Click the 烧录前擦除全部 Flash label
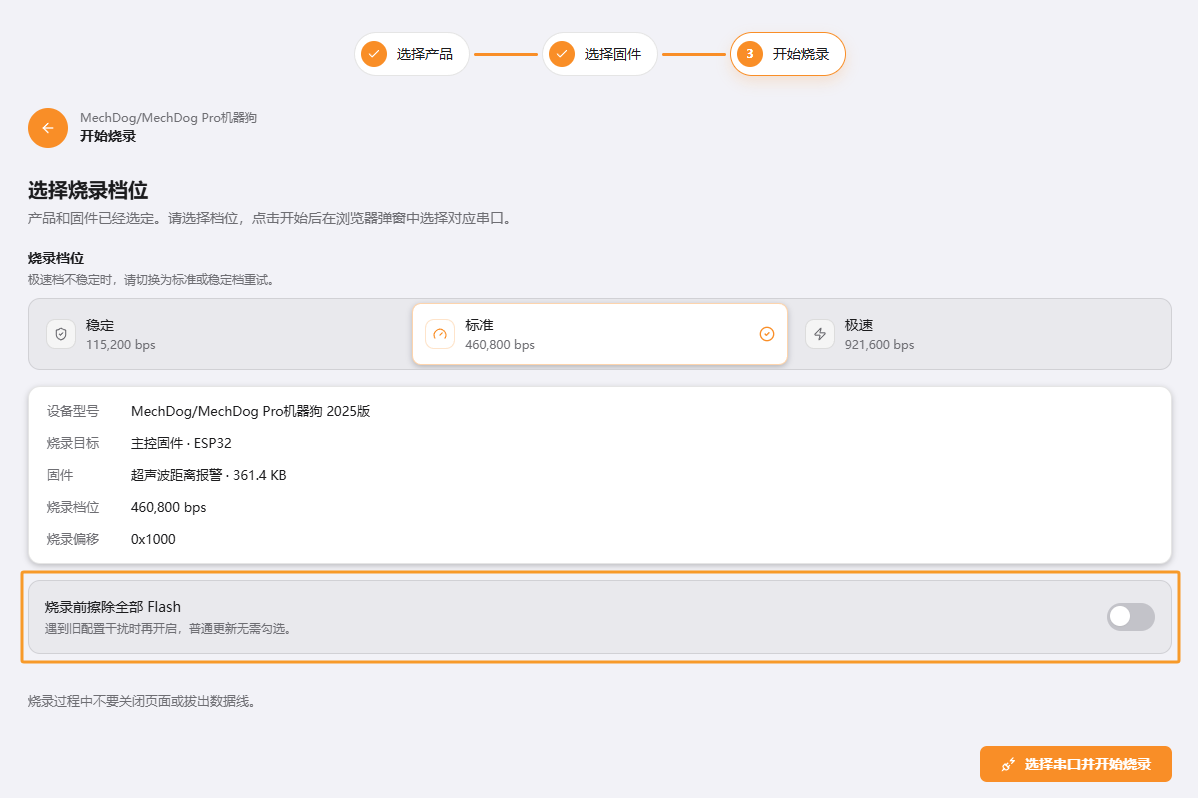 click(113, 607)
